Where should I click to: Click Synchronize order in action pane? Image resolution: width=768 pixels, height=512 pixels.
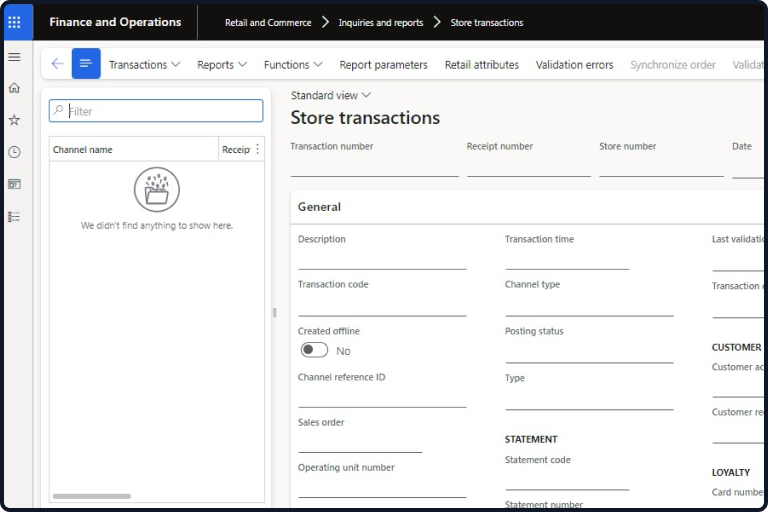[x=673, y=65]
